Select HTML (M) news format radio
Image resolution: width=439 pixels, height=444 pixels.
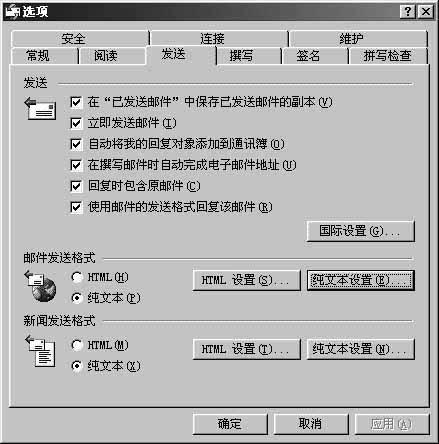(77, 345)
